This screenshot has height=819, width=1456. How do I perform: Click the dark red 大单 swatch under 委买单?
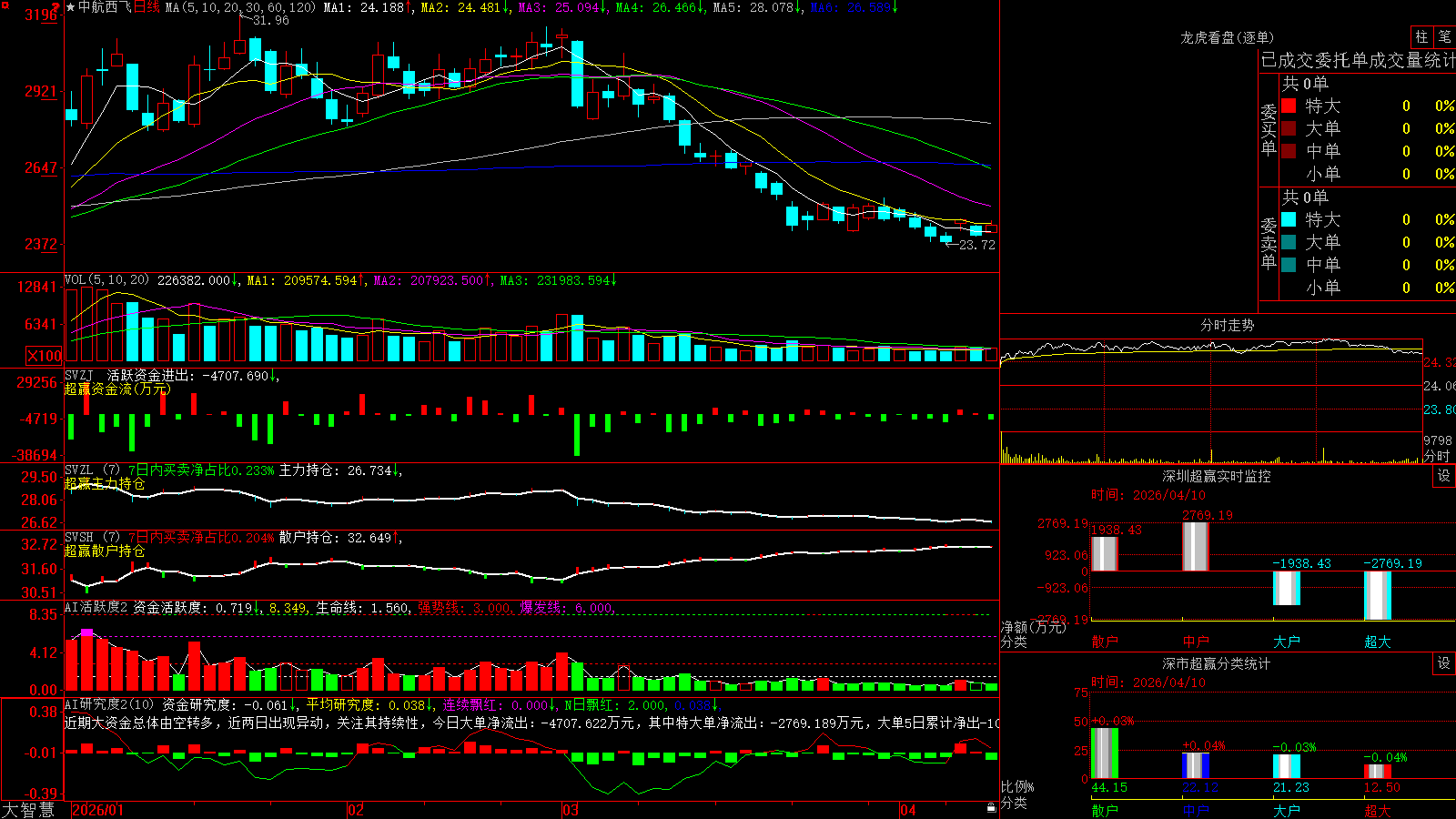(x=1289, y=128)
